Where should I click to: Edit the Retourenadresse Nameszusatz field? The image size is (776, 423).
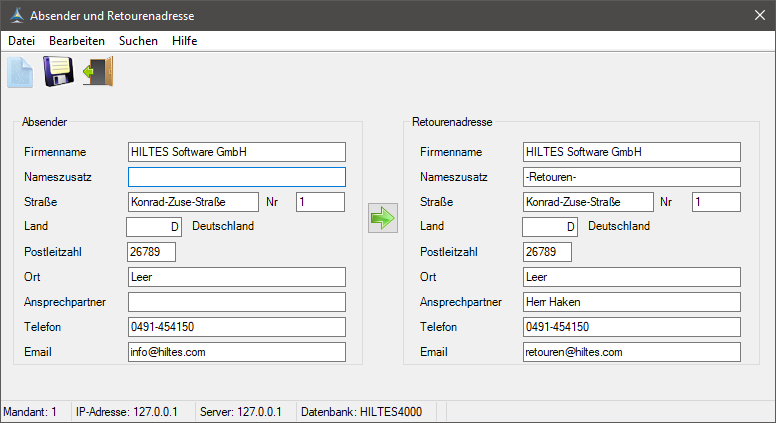tap(631, 177)
